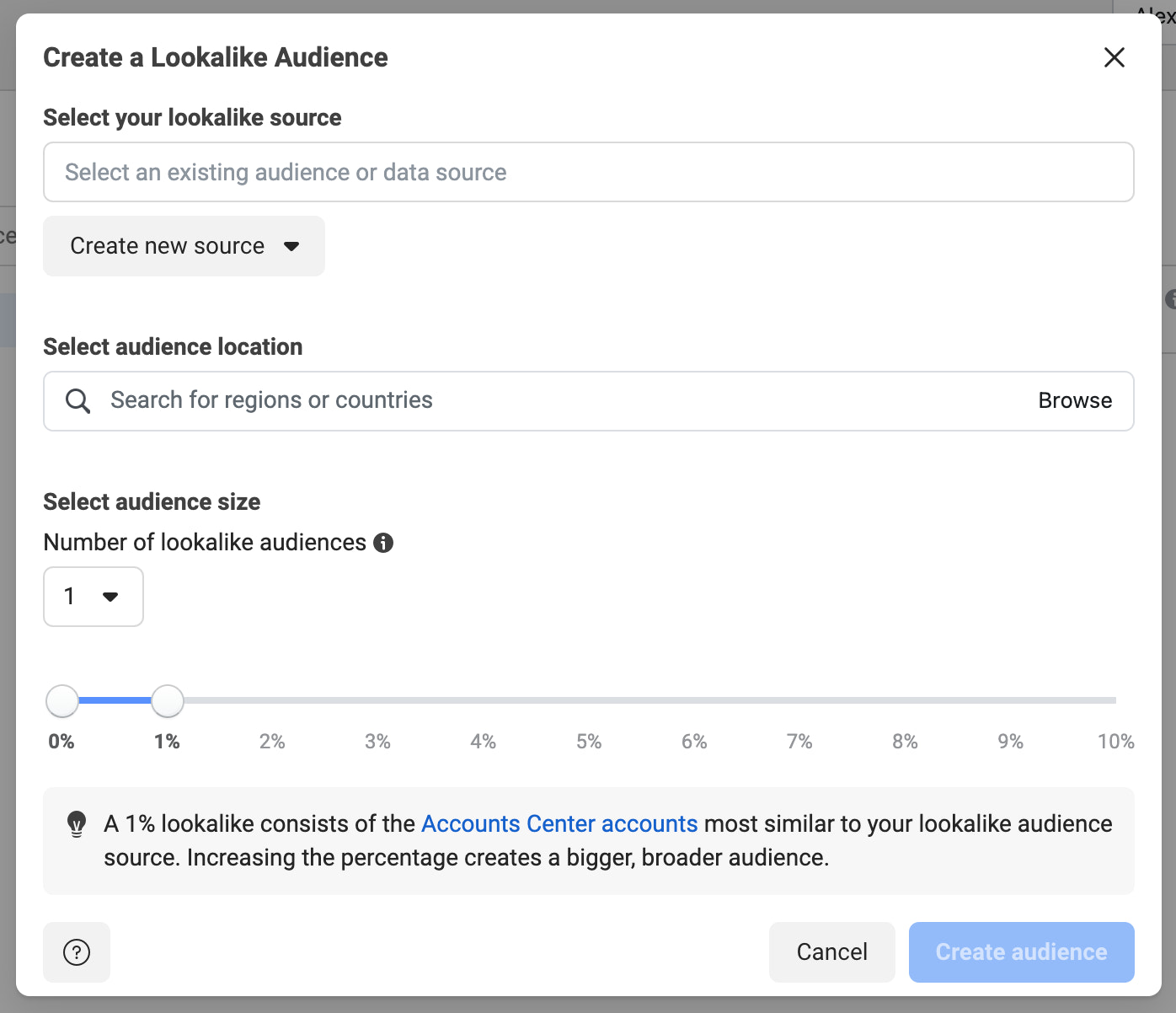Close the Create a Lookalike Audience dialog
This screenshot has height=1013, width=1176.
pos(1114,57)
